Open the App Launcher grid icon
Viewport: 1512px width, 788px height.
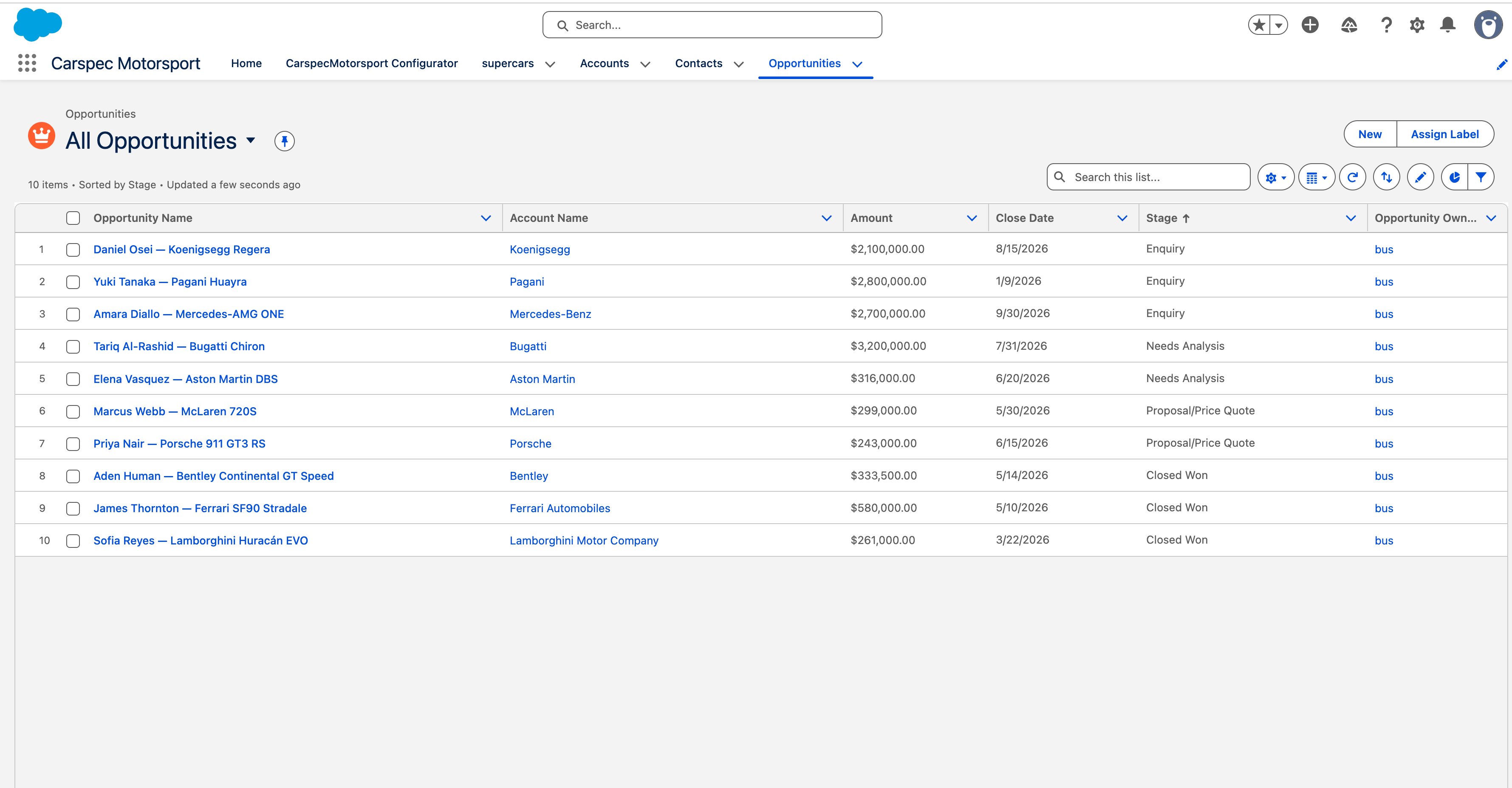[x=27, y=63]
